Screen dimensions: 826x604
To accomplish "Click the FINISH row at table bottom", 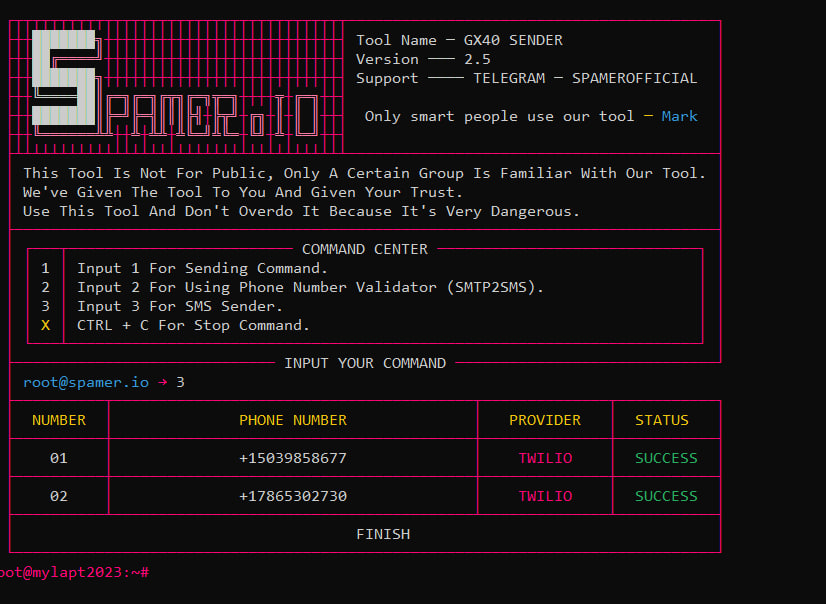I will tap(383, 534).
